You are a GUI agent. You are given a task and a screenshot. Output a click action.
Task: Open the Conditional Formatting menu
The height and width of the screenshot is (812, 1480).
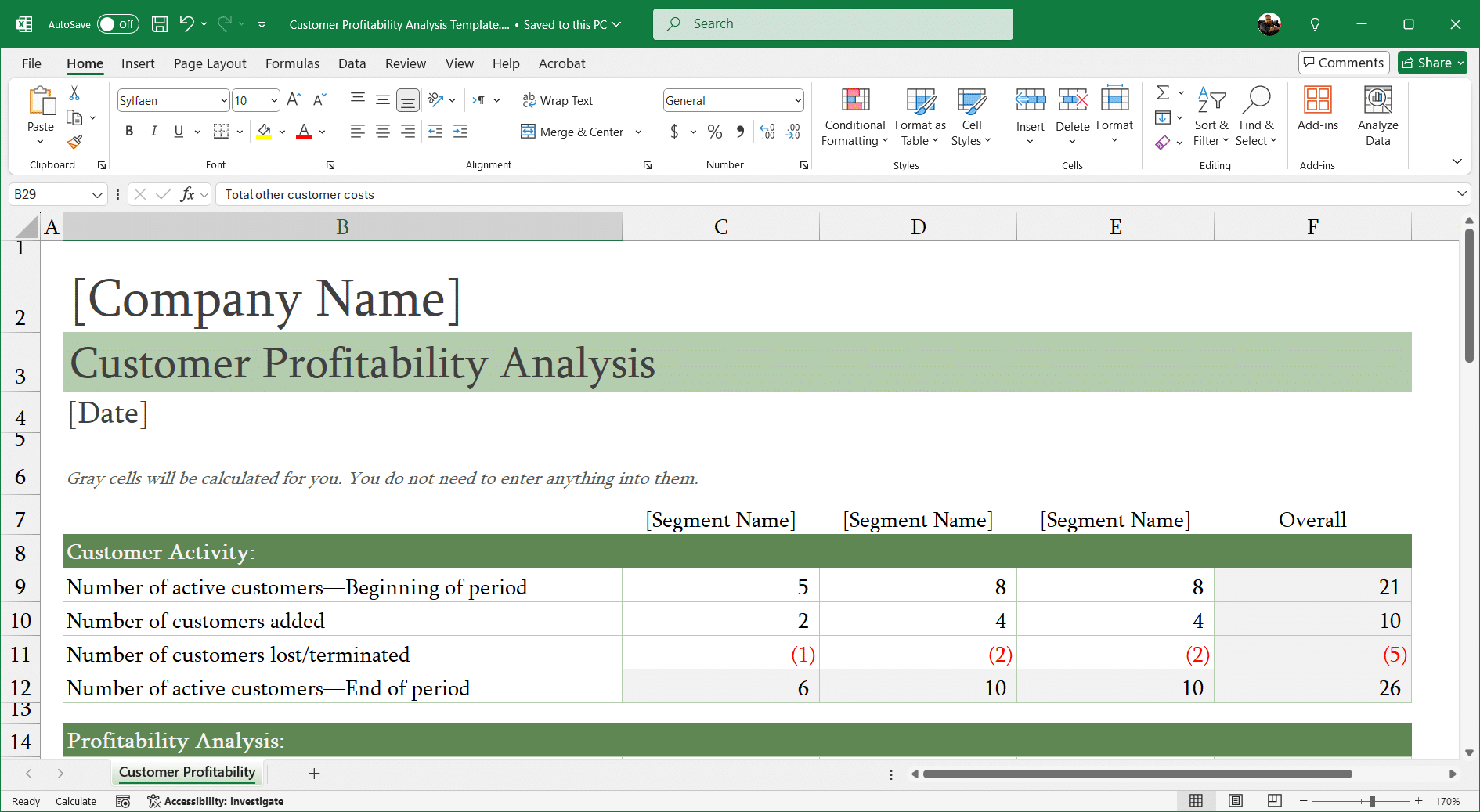pyautogui.click(x=854, y=117)
